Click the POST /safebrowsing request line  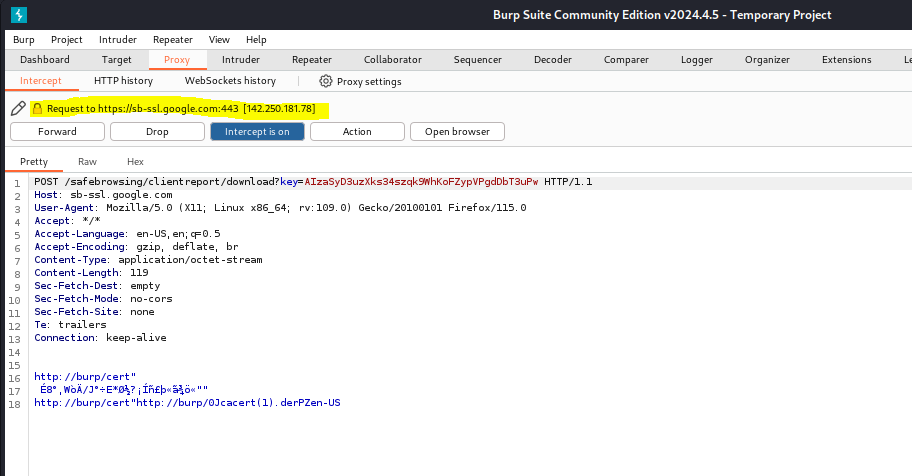pos(313,182)
